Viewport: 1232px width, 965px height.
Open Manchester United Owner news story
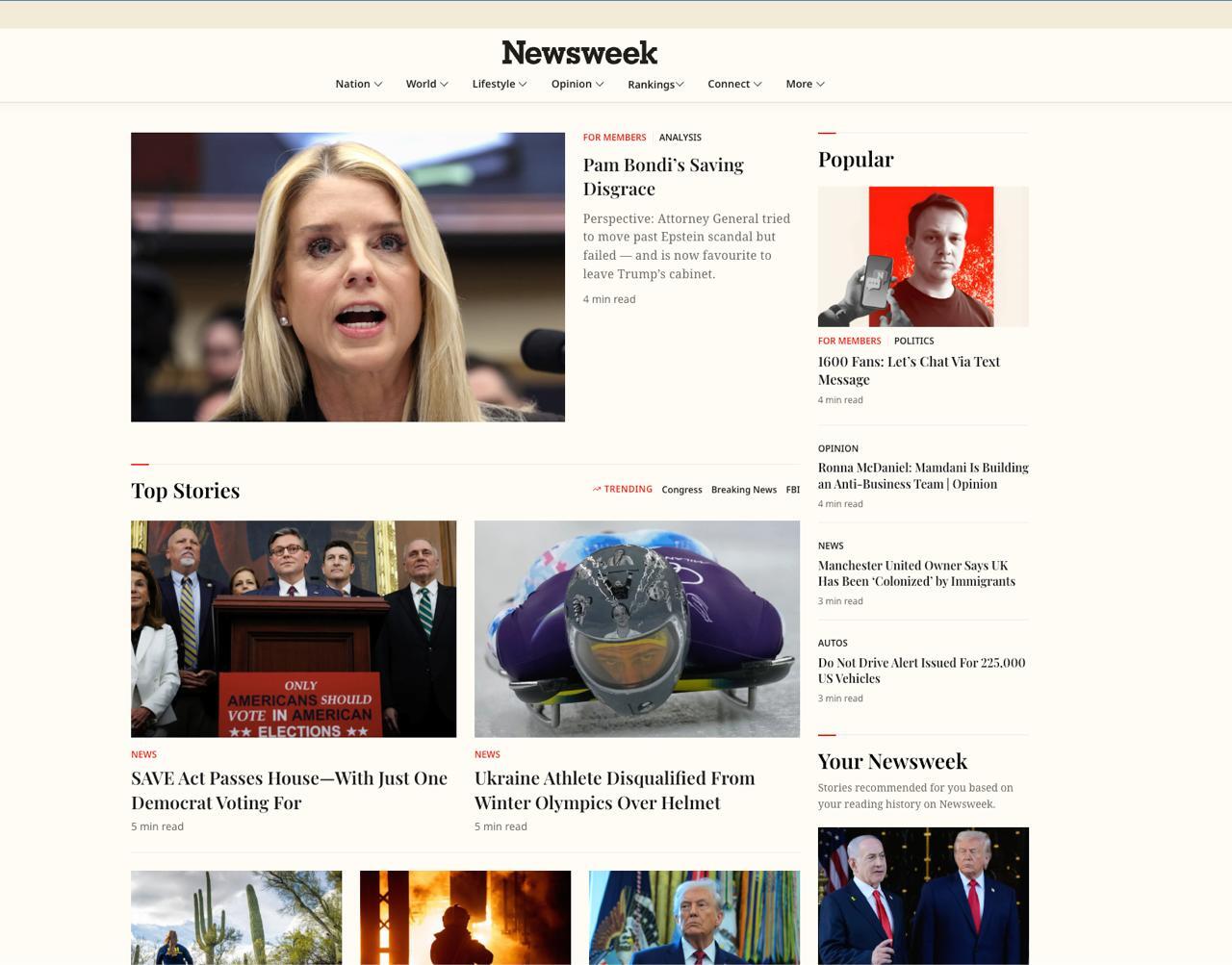click(x=916, y=573)
